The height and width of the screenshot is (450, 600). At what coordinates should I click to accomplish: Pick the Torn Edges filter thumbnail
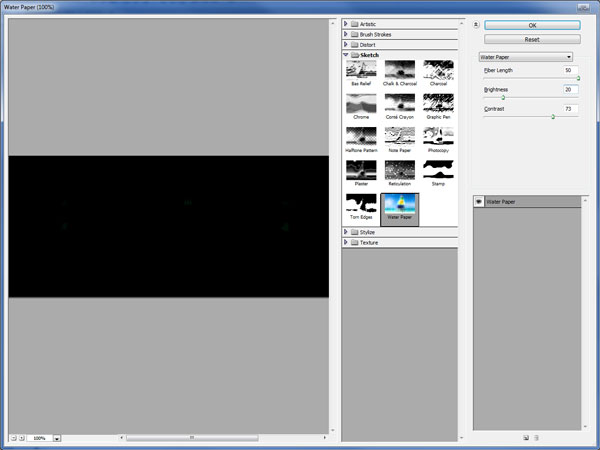361,205
